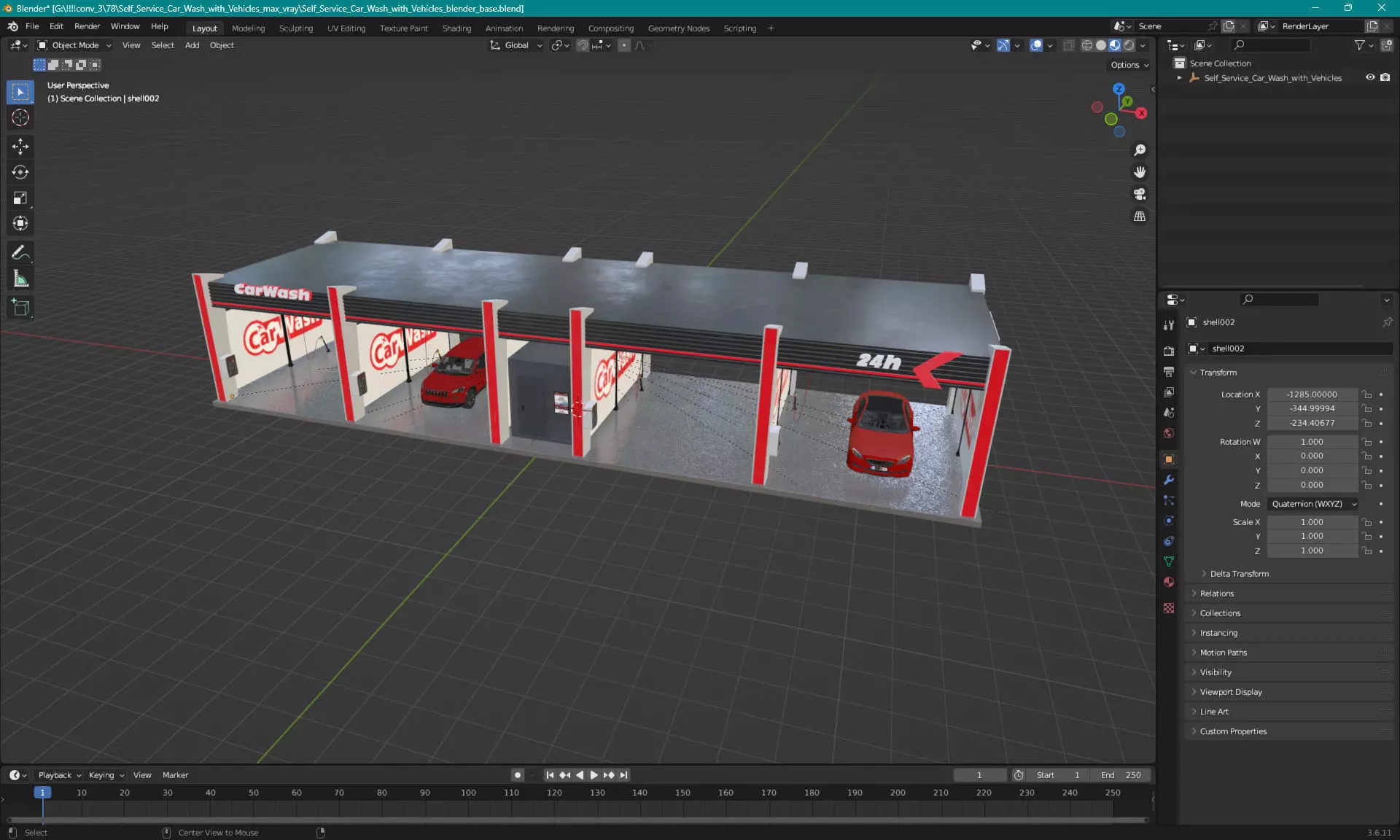Image resolution: width=1400 pixels, height=840 pixels.
Task: Open the Scene properties tab
Action: click(1169, 412)
